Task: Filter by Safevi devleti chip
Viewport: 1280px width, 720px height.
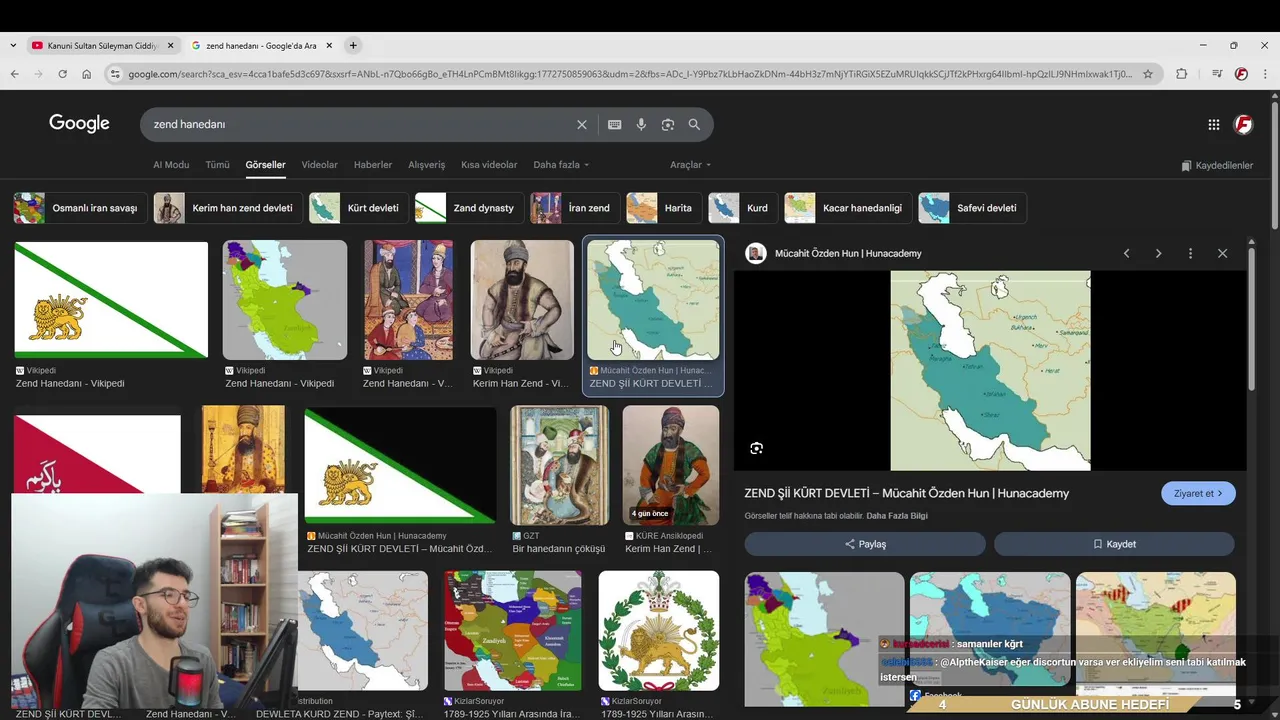Action: (x=972, y=208)
